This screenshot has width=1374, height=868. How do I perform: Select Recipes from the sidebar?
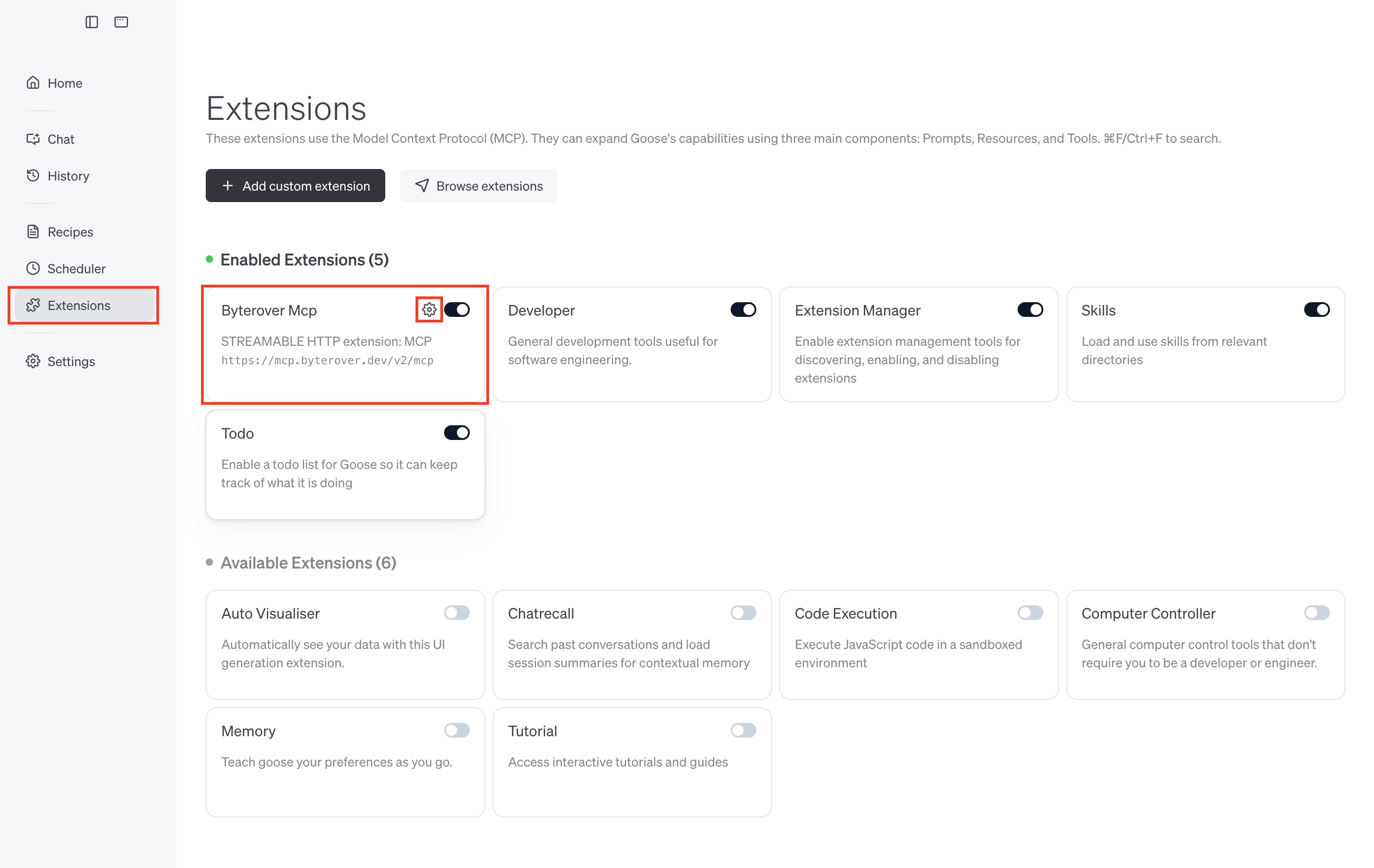coord(70,231)
